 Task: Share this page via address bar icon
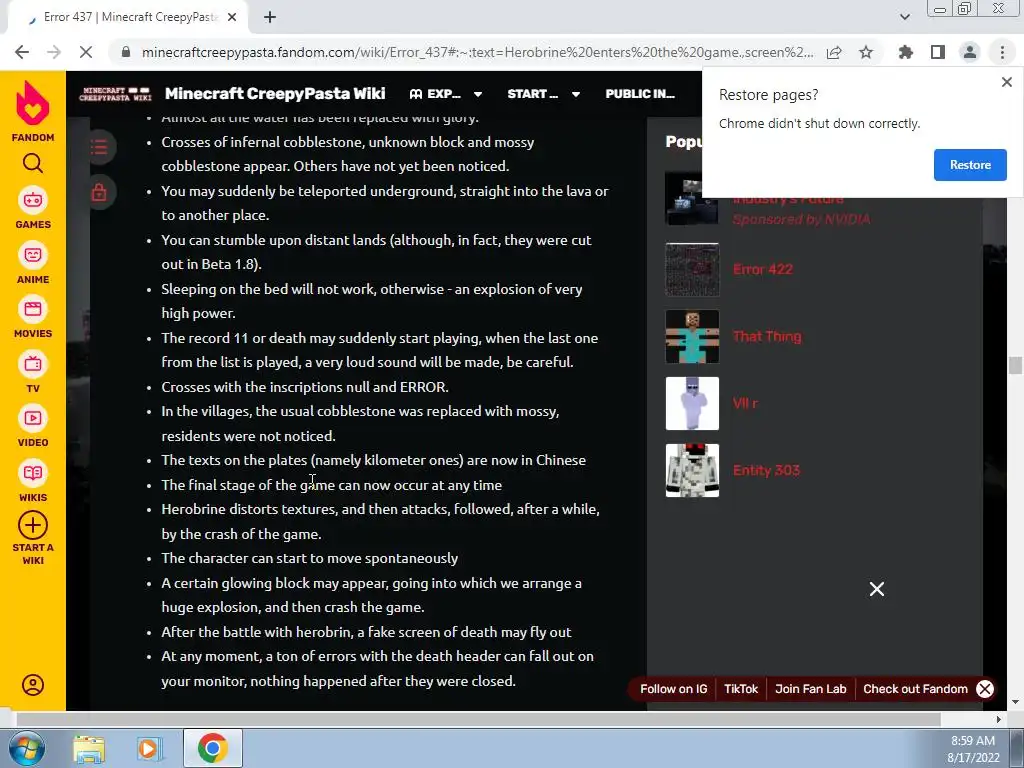click(x=834, y=52)
